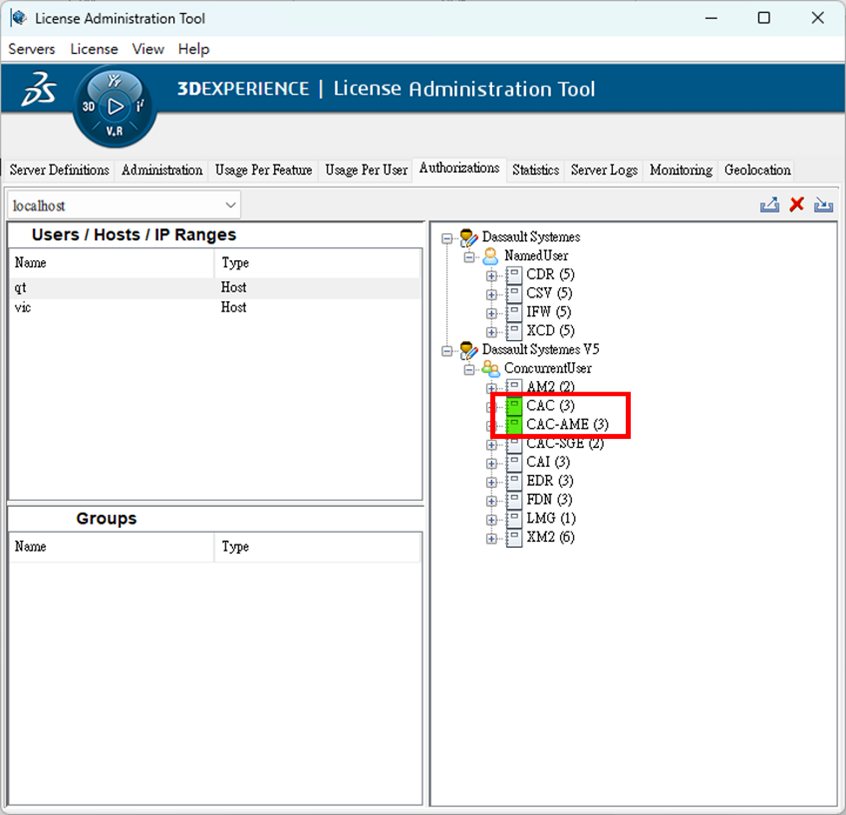Click the FDN license icon

[514, 500]
